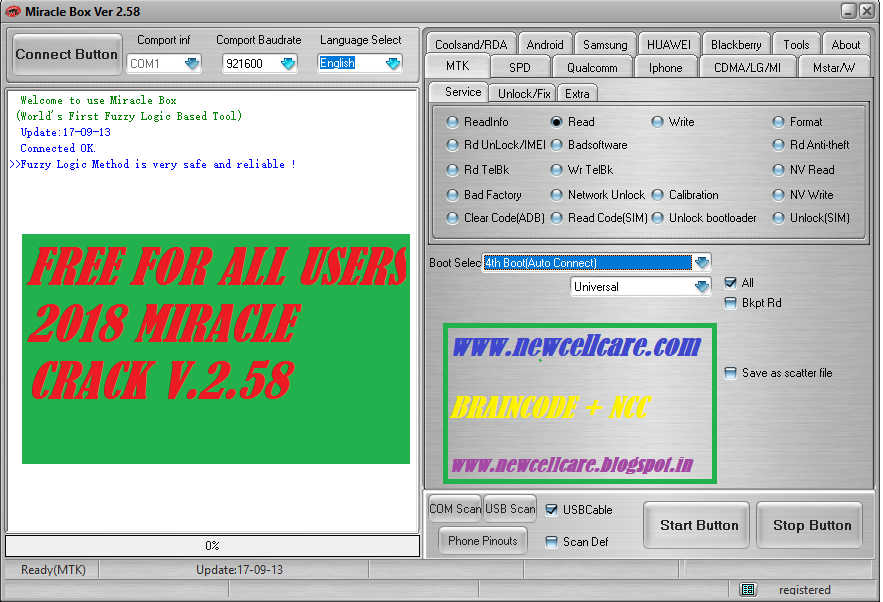Click the www.newcellcare.com banner image
883x602 pixels.
579,403
